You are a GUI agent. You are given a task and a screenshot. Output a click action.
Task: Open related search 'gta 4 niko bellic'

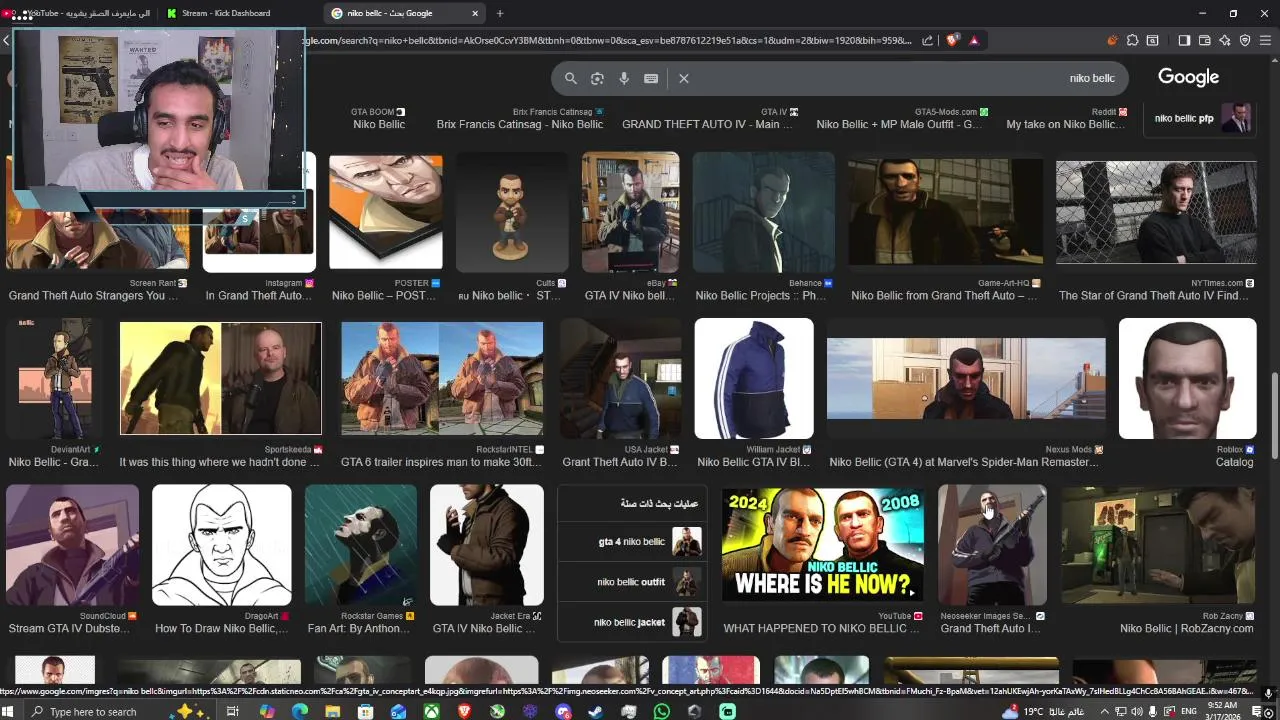coord(631,542)
